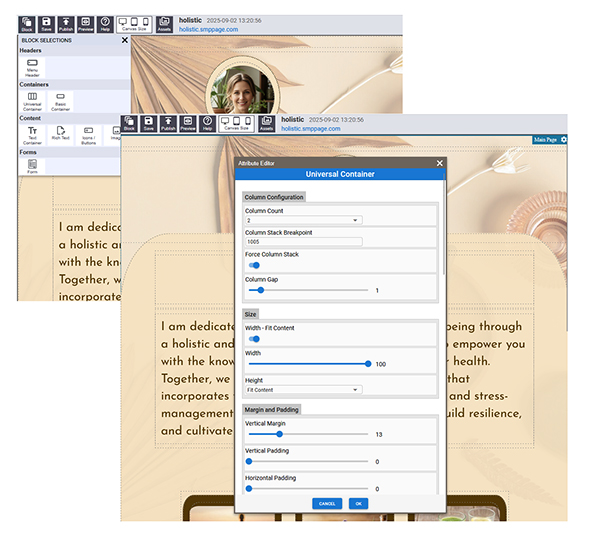Open Preview from front window toolbar
The image size is (600, 535).
point(187,124)
